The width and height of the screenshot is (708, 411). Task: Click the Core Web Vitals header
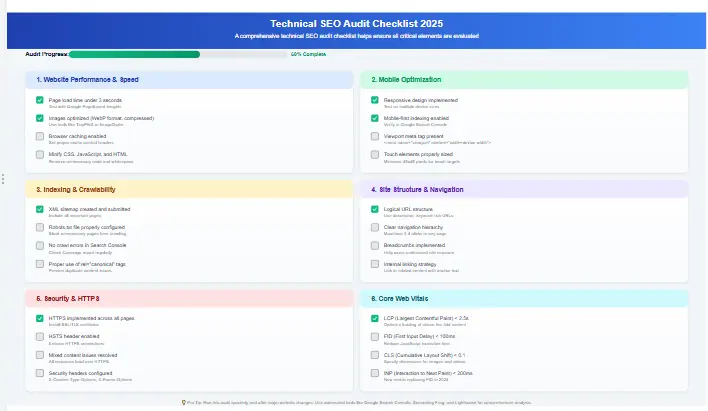click(524, 299)
